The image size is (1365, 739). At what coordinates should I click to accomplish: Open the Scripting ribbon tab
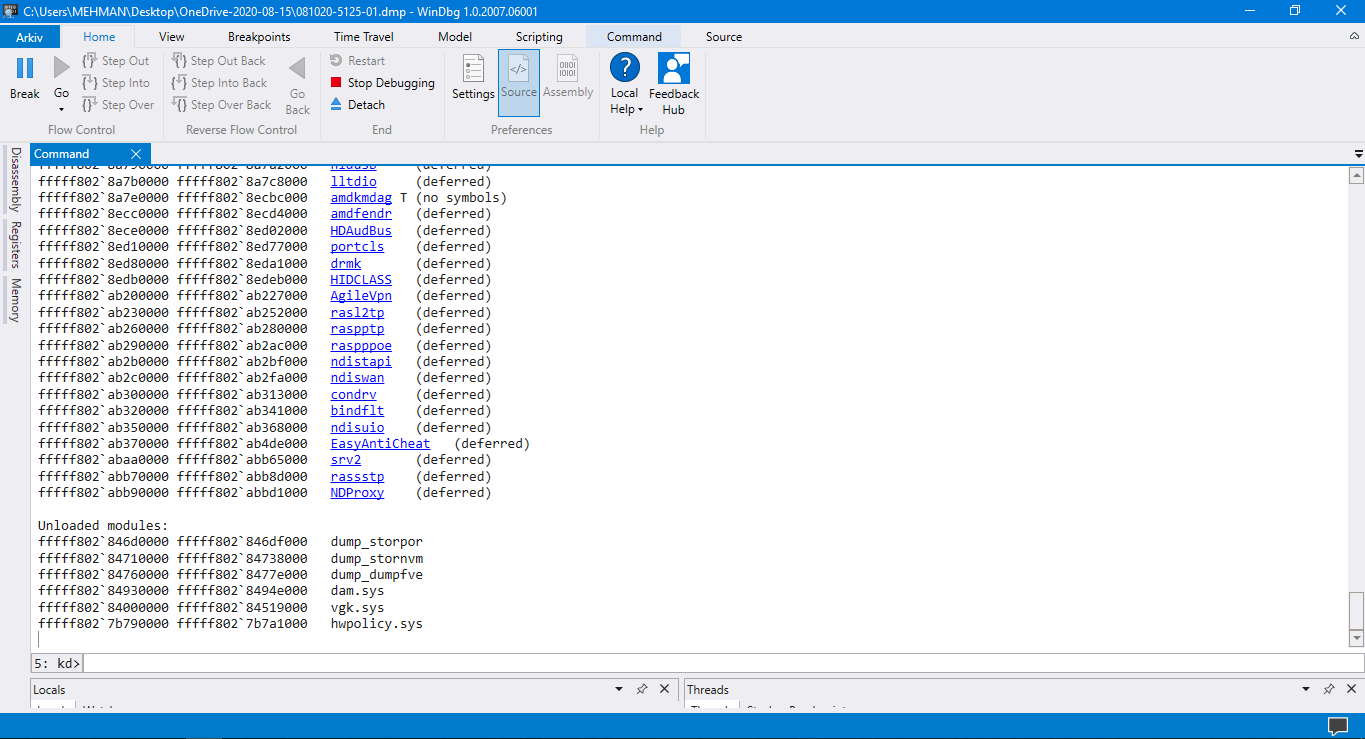(539, 37)
